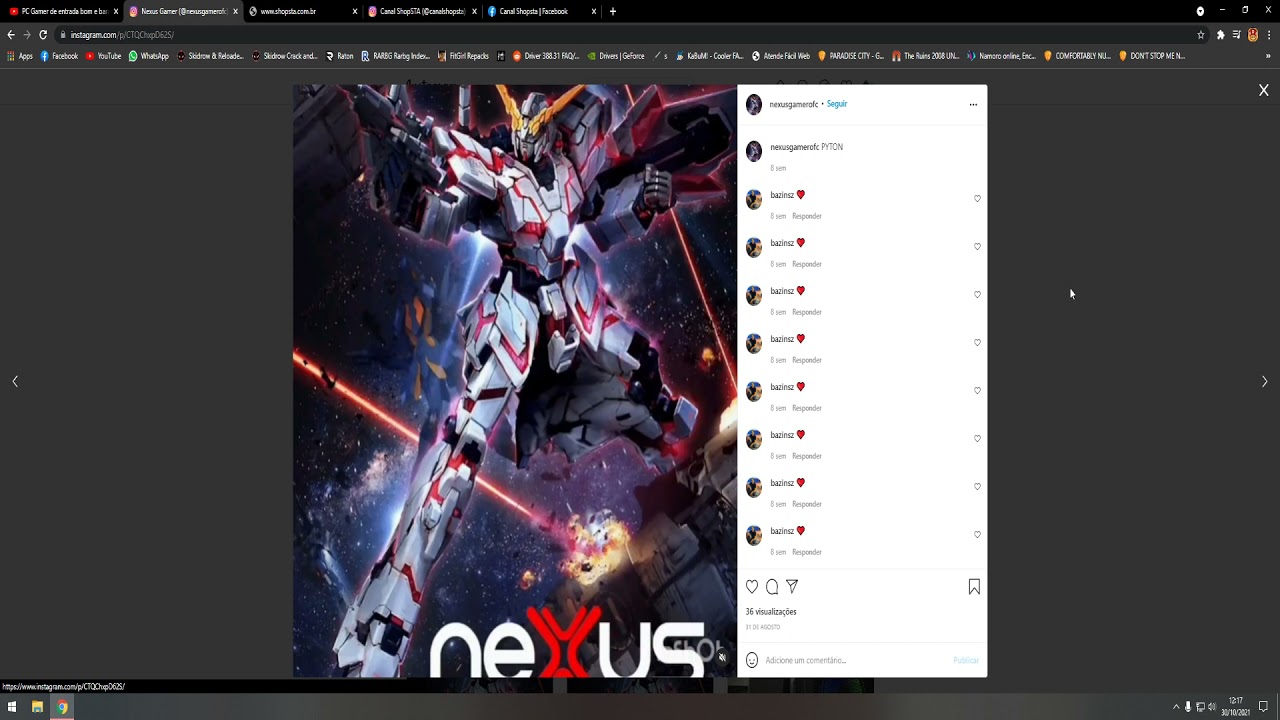Open File Explorer from the taskbar
The height and width of the screenshot is (720, 1280).
37,707
